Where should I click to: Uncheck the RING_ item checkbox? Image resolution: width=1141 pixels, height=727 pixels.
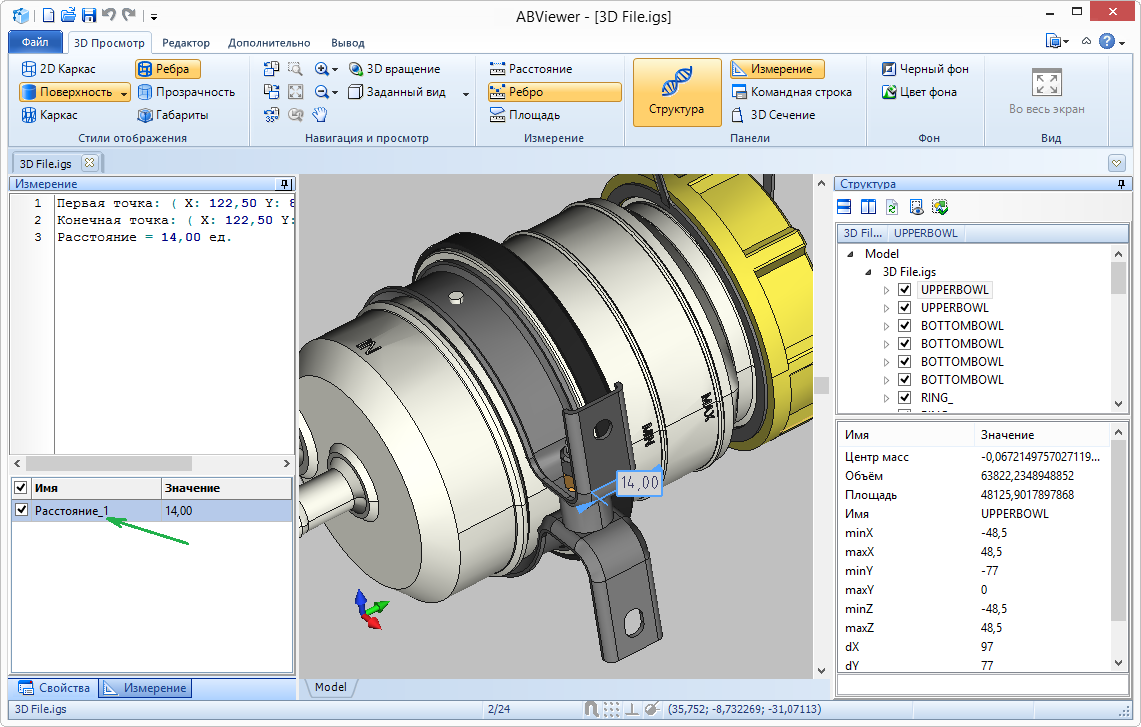(905, 398)
